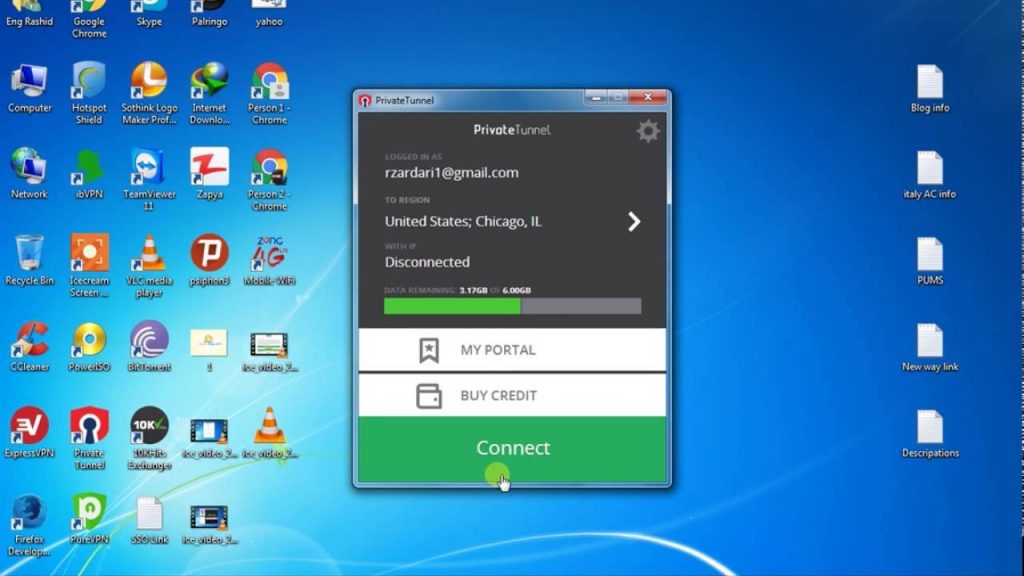The image size is (1024, 576).
Task: Select United States; Chicago, IL region
Action: tap(463, 222)
